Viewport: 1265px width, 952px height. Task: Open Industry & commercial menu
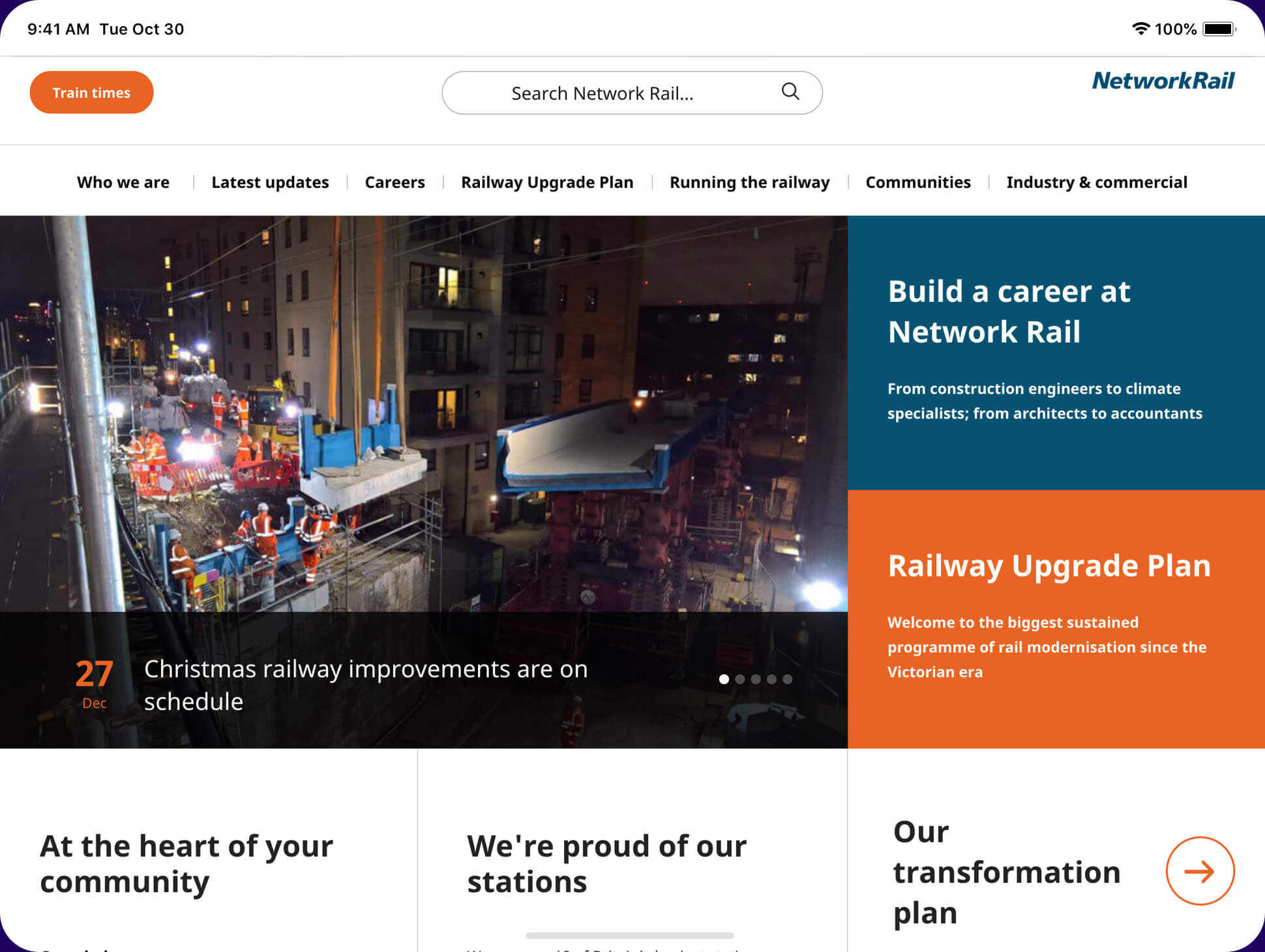coord(1096,182)
